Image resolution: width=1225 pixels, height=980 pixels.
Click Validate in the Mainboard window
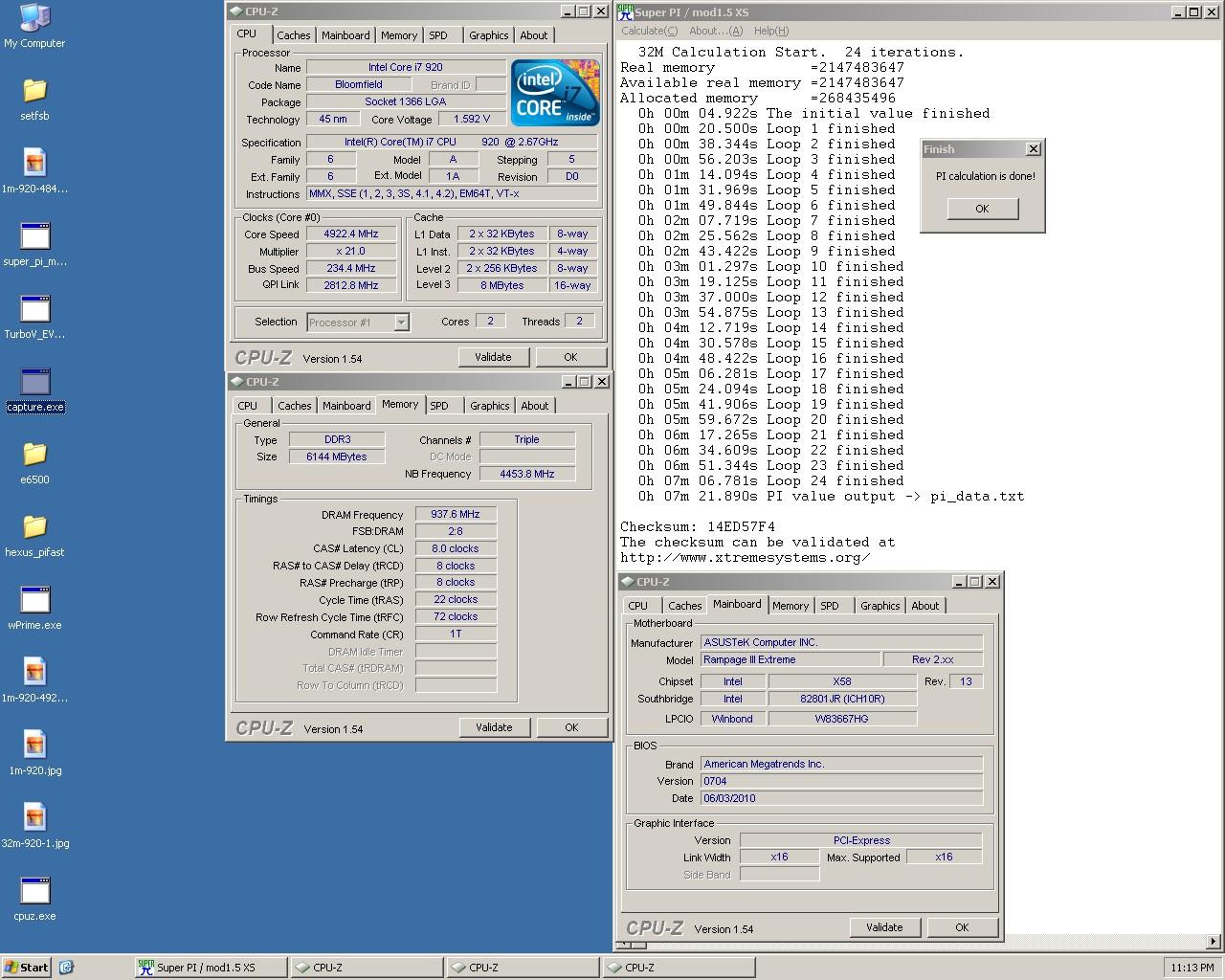pos(884,927)
